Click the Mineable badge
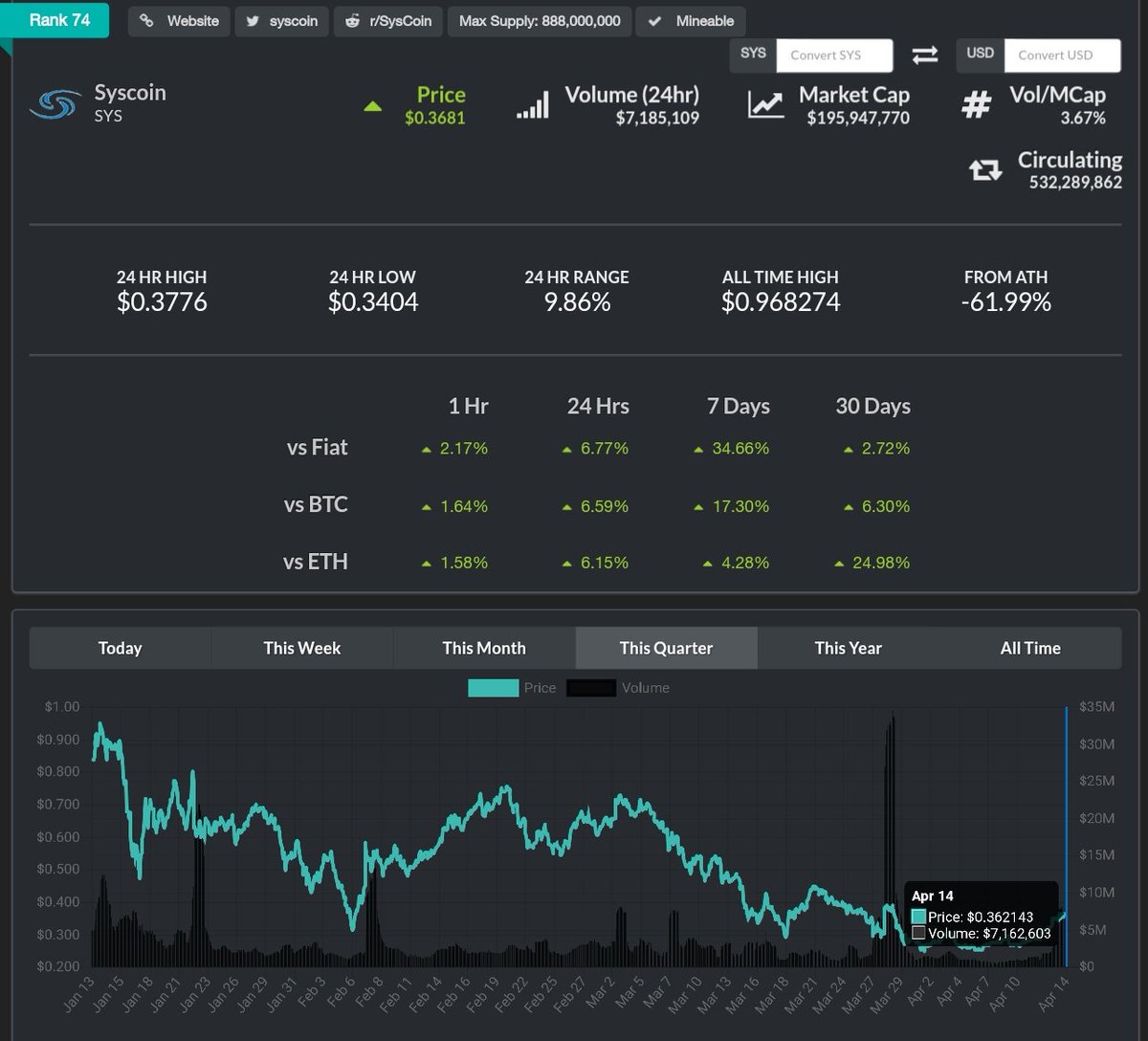 691,21
